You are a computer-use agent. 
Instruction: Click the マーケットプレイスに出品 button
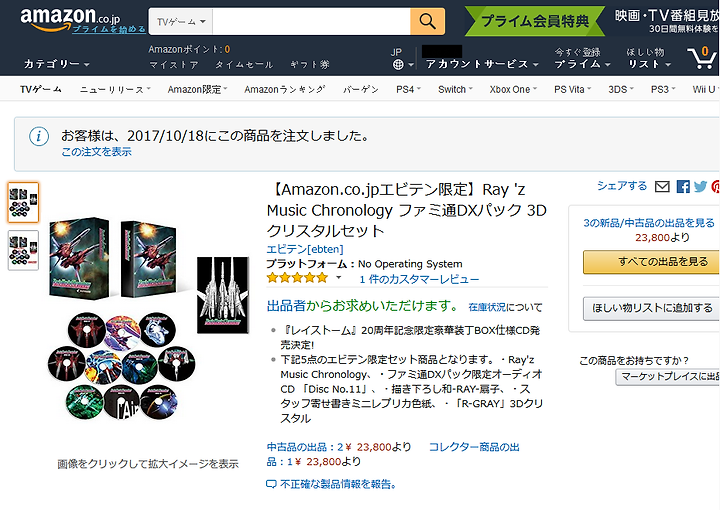pyautogui.click(x=668, y=376)
